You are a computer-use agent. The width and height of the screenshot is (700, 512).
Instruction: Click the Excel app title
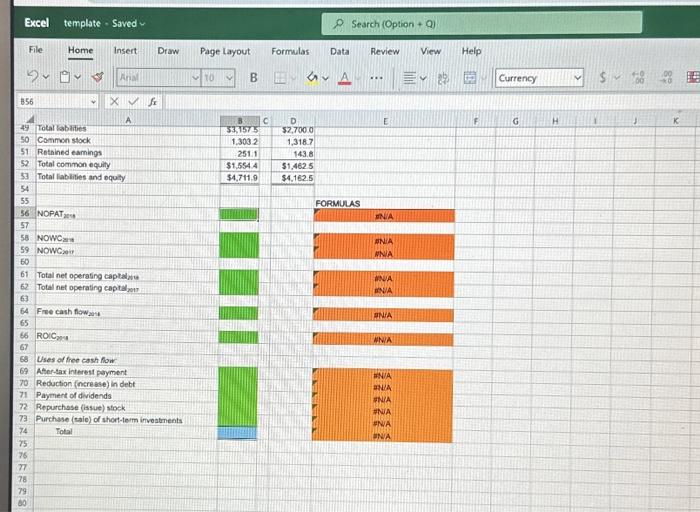click(37, 22)
